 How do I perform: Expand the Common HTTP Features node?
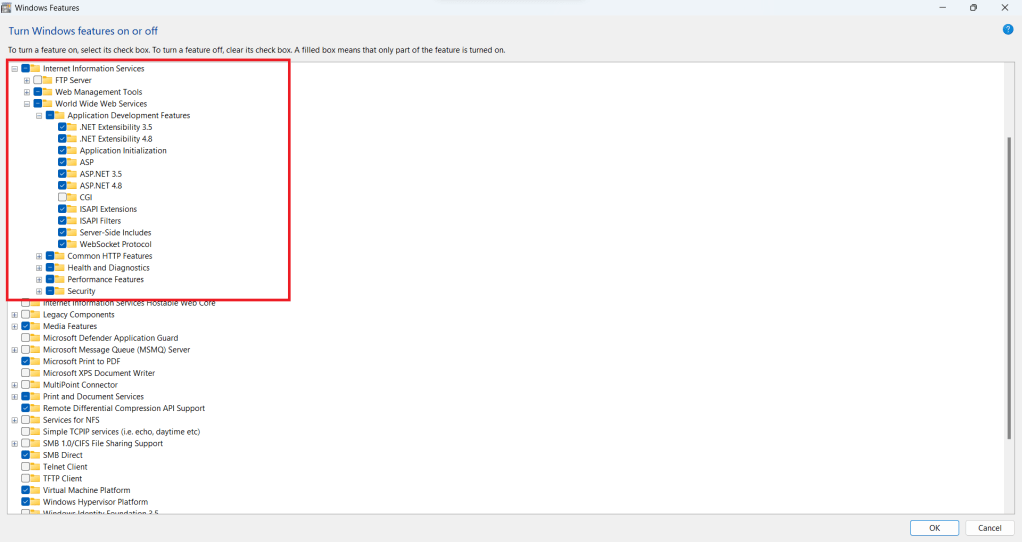point(39,256)
